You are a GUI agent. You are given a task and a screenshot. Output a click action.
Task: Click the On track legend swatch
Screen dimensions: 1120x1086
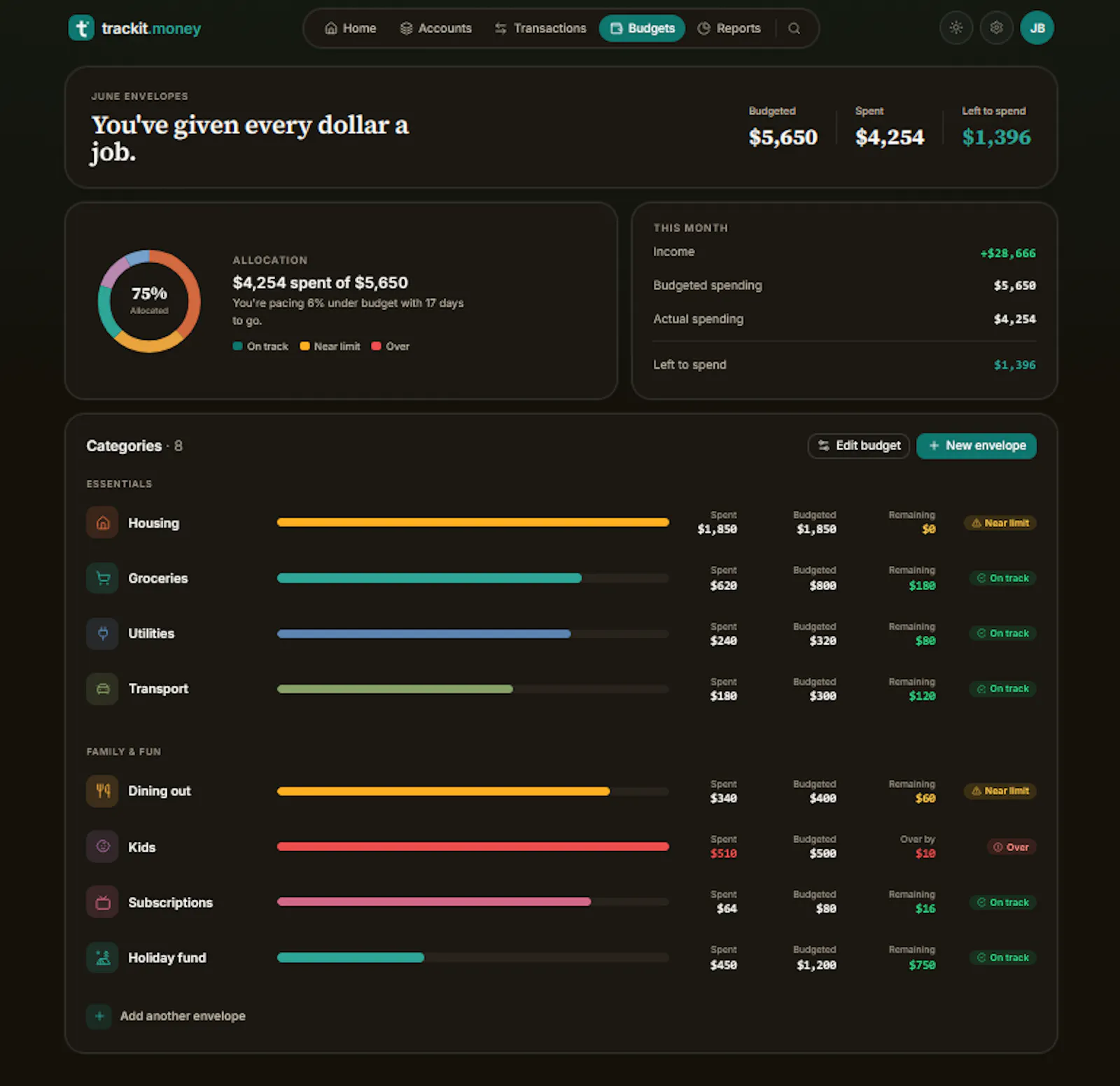click(x=237, y=346)
